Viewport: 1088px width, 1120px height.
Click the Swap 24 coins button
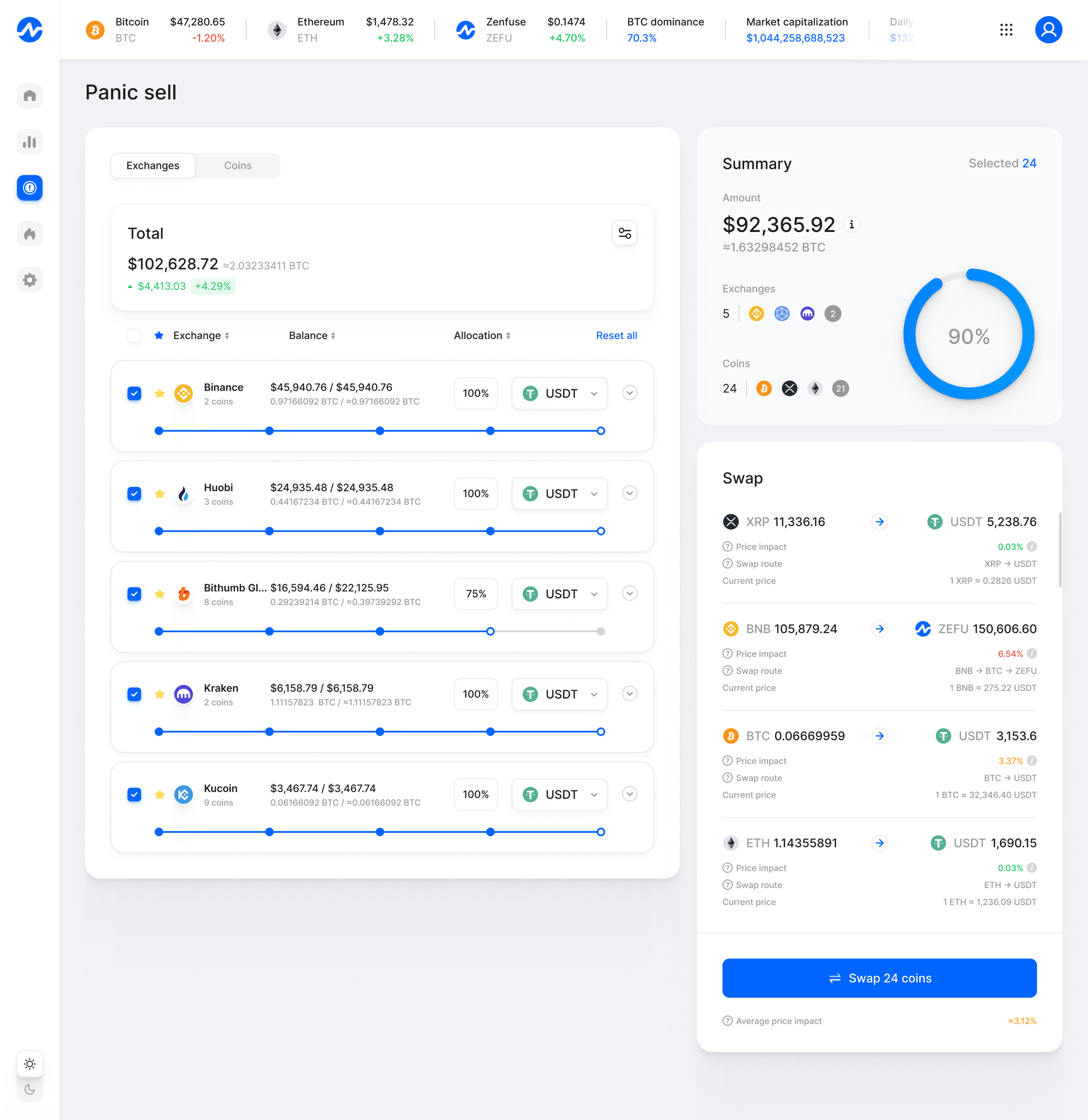(x=880, y=978)
